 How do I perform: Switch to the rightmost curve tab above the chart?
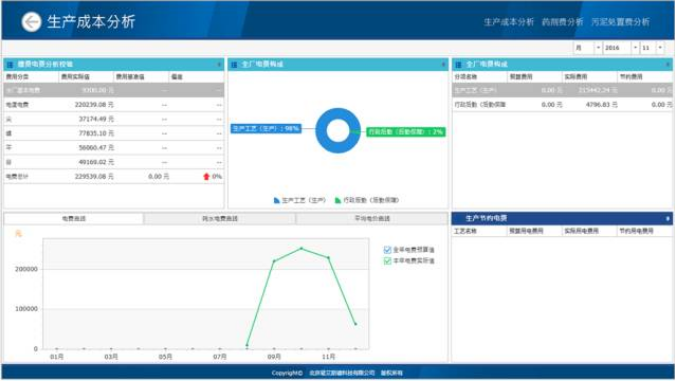[x=372, y=219]
